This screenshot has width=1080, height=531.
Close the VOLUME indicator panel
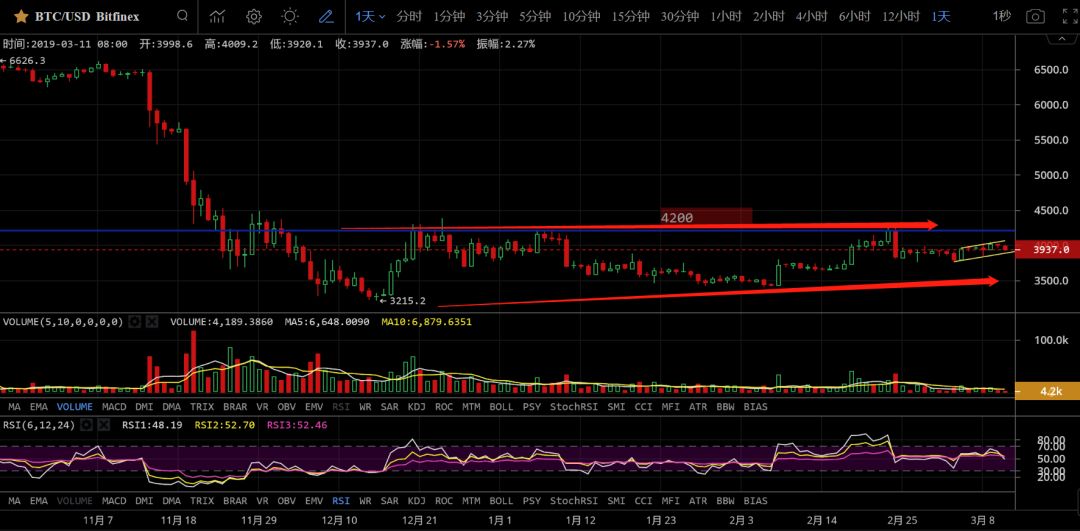[151, 322]
